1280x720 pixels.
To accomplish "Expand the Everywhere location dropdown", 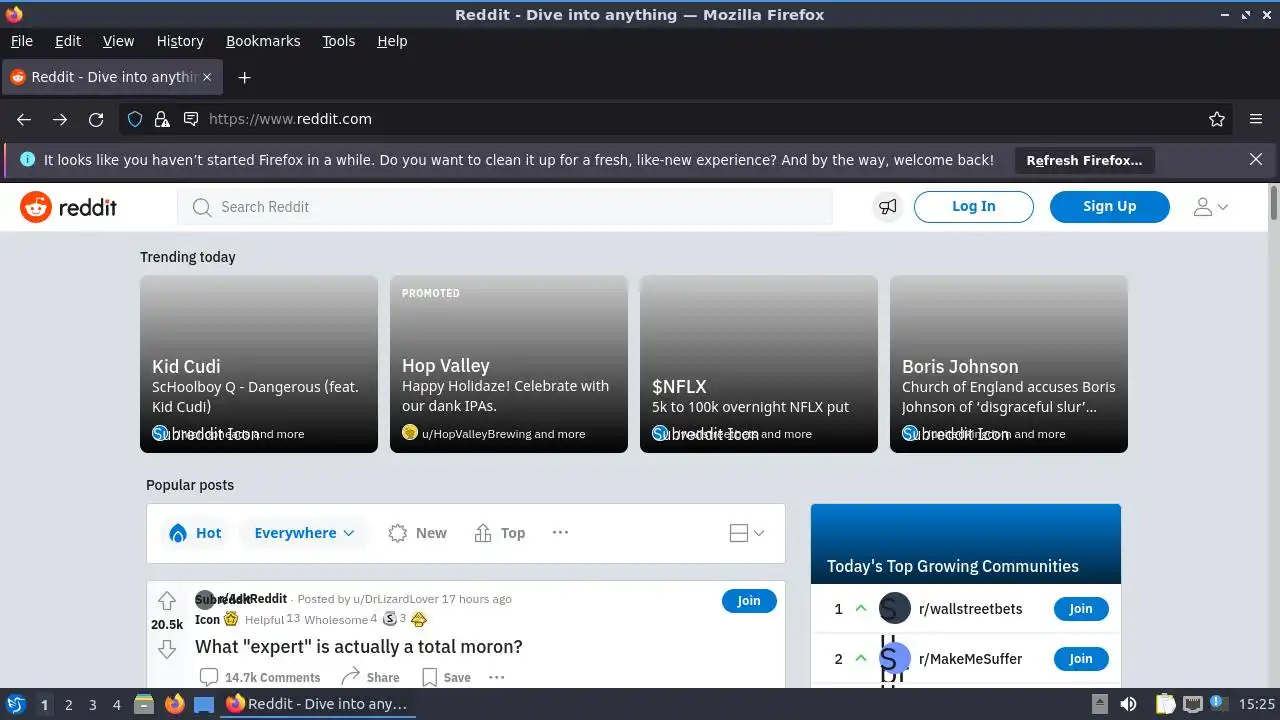I will pos(304,533).
